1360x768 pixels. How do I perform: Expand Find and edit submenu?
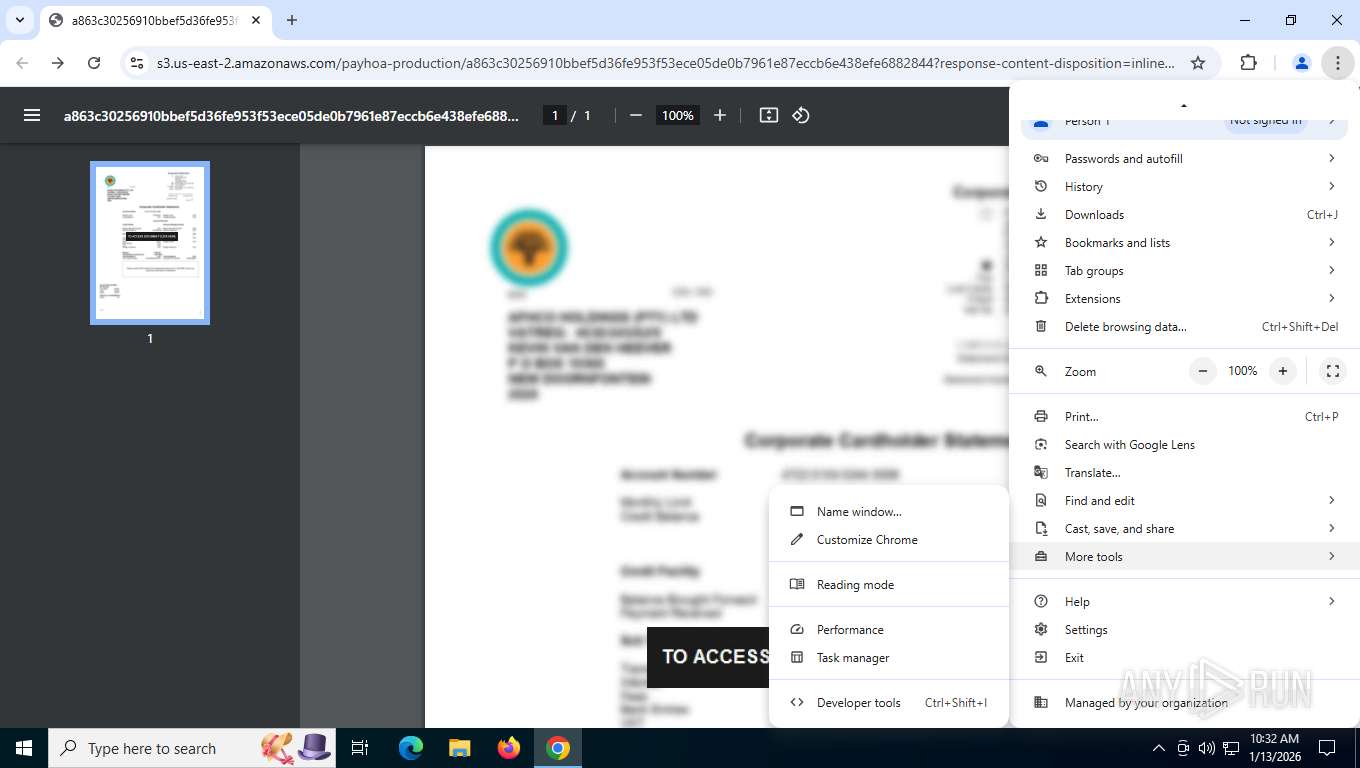pos(1185,501)
